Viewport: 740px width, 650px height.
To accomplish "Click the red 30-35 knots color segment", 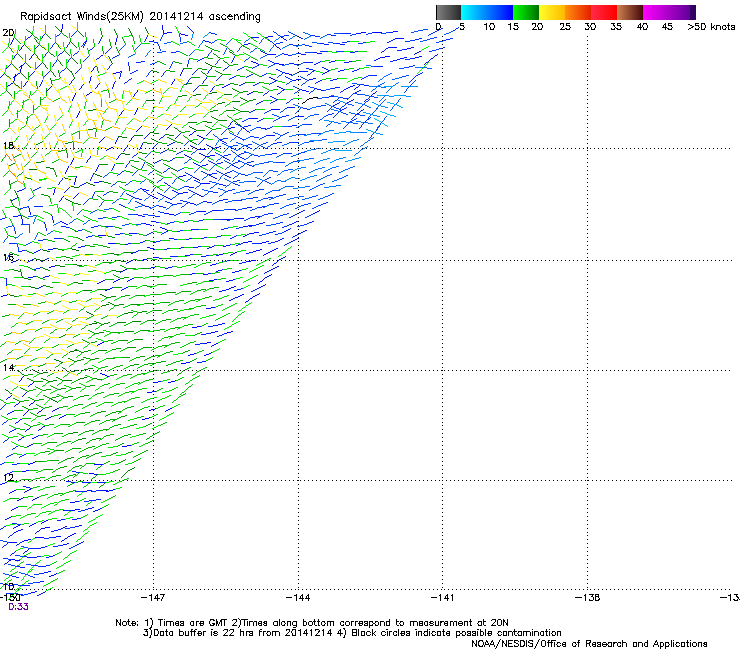I will [x=604, y=12].
